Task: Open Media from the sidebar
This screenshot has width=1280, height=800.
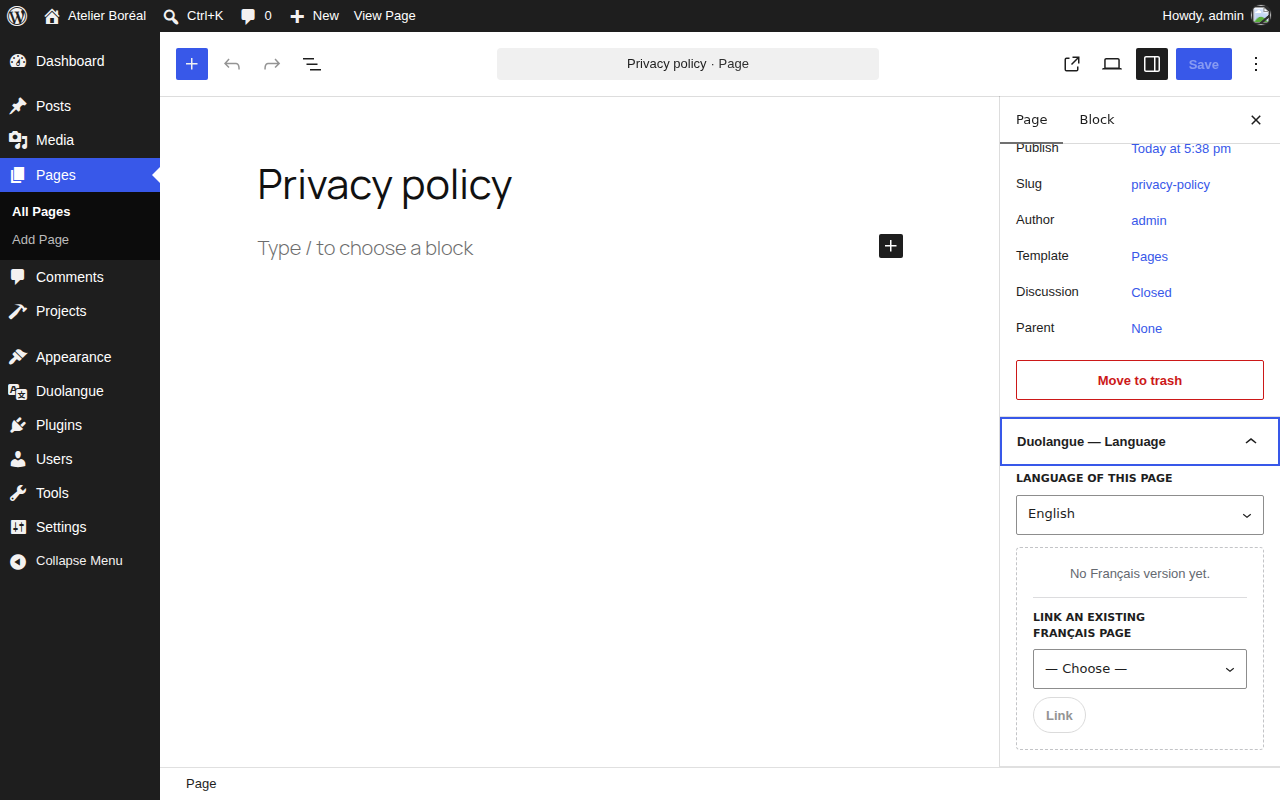Action: (80, 140)
